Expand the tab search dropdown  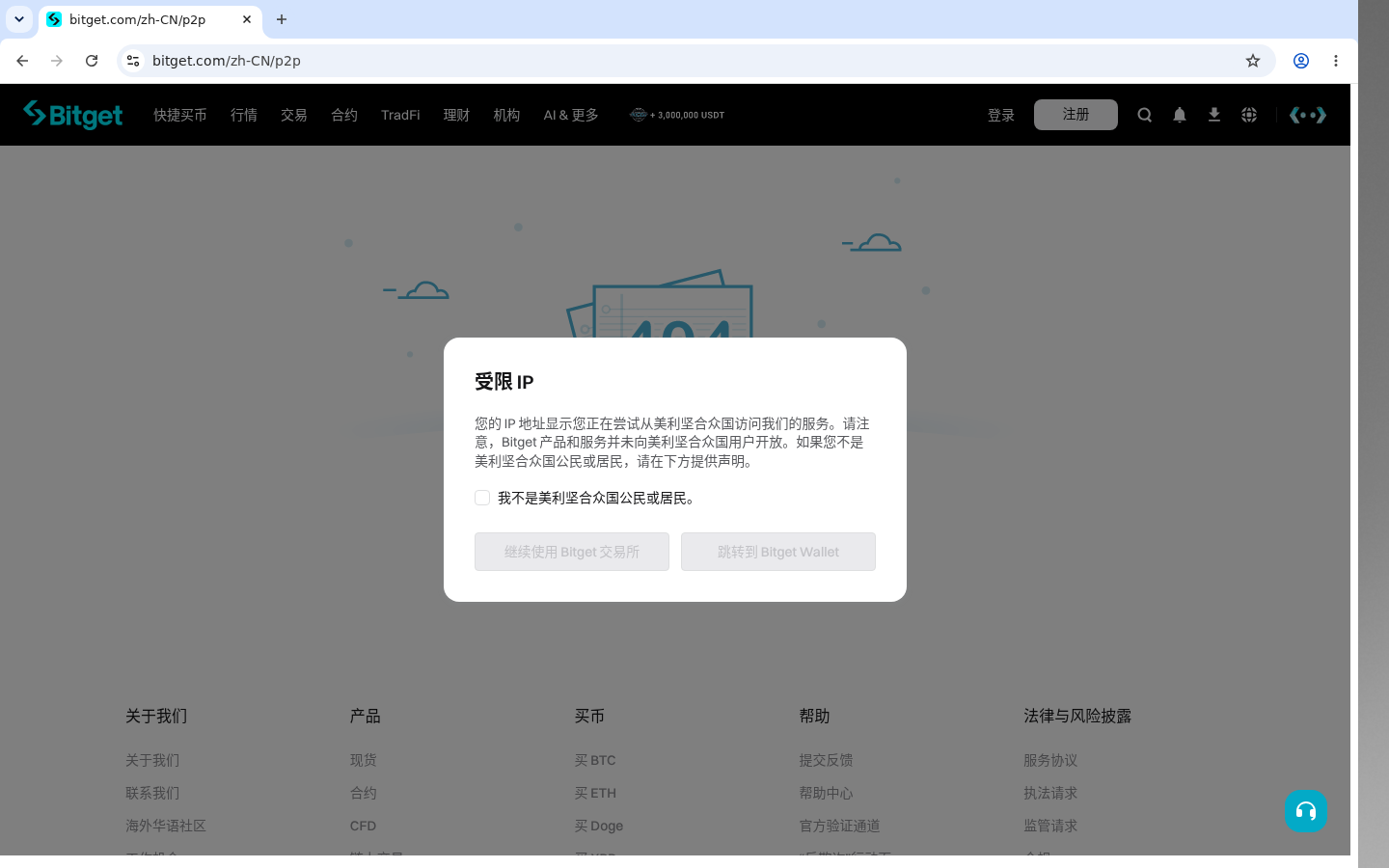coord(19,19)
